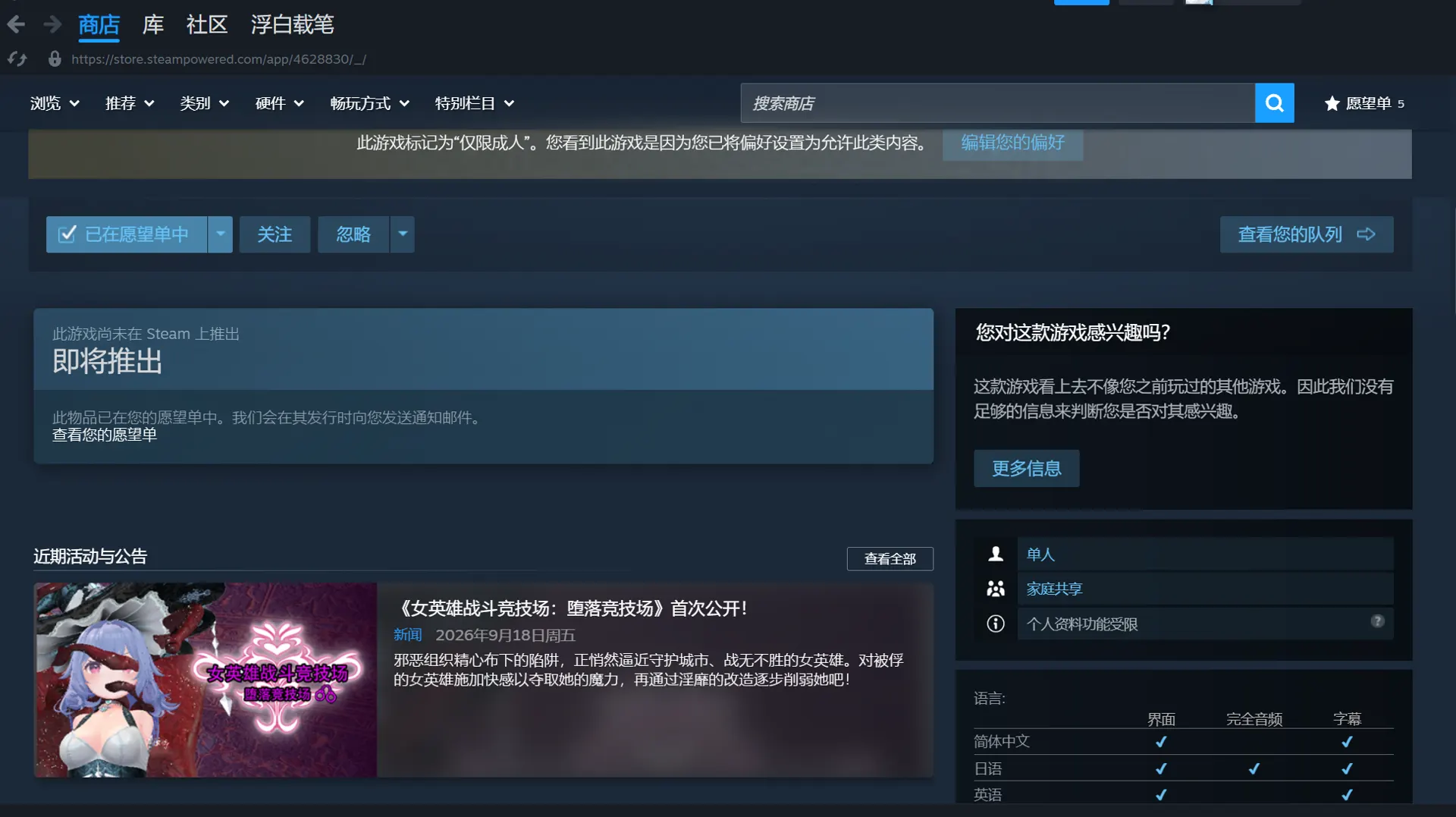Viewport: 1456px width, 817px height.
Task: Click the 忽略 ignore button
Action: [x=353, y=234]
